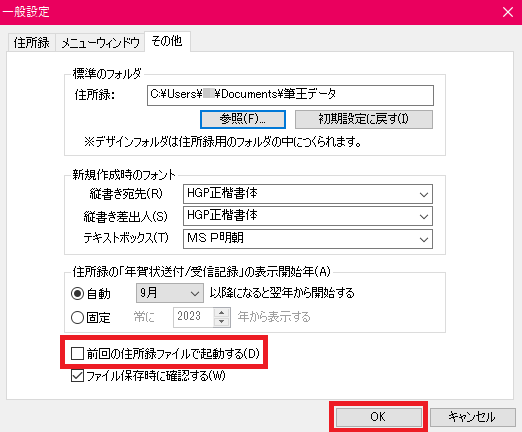Screen dimensions: 522x432
Task: Open the メニューウィンドウ tab
Action: (100, 42)
